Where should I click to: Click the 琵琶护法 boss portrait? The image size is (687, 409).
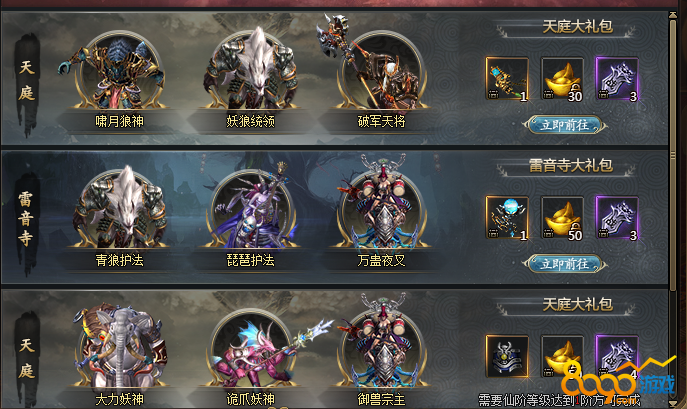pyautogui.click(x=250, y=209)
